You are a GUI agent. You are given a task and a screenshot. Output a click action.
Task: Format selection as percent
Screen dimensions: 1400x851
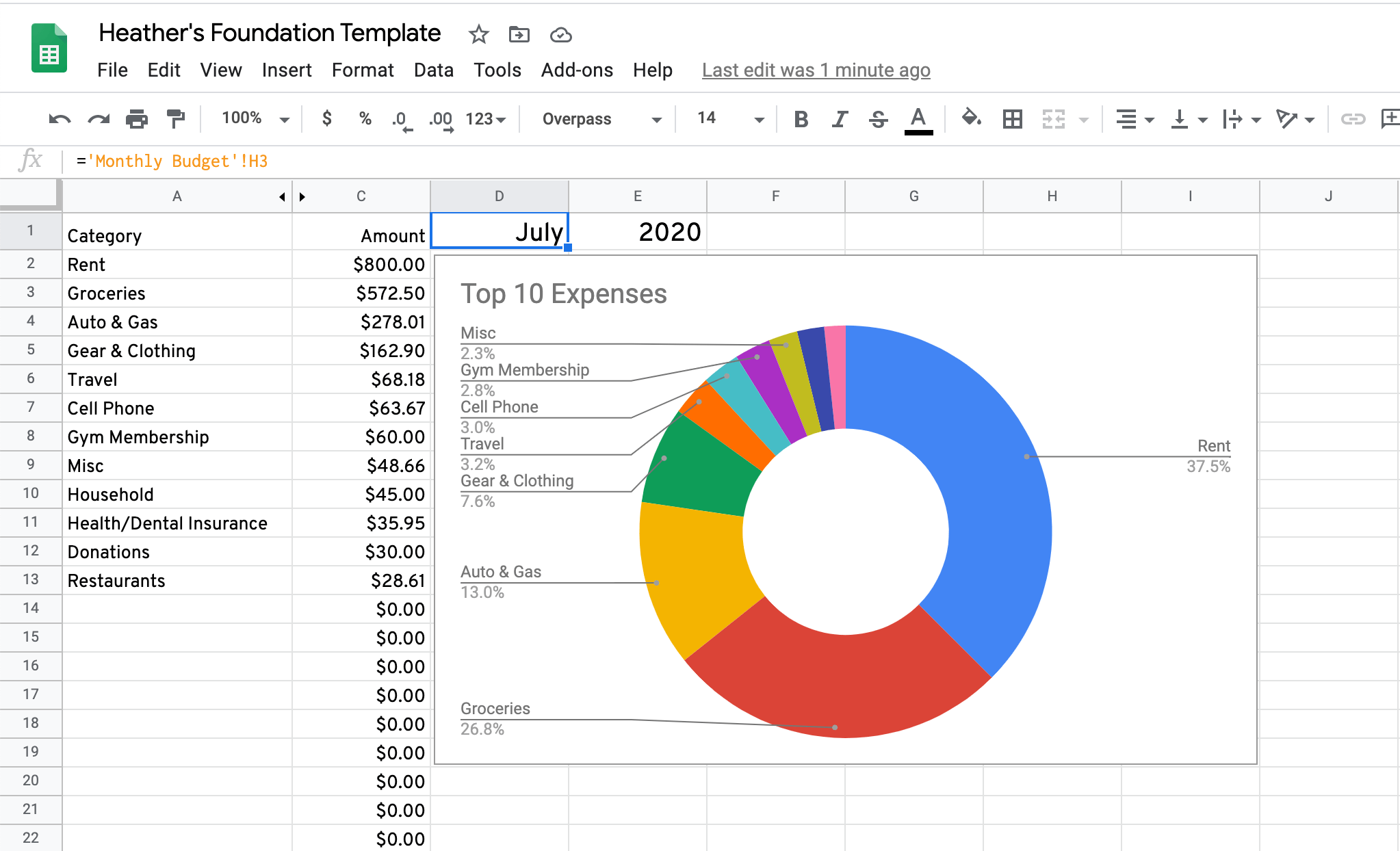coord(365,118)
